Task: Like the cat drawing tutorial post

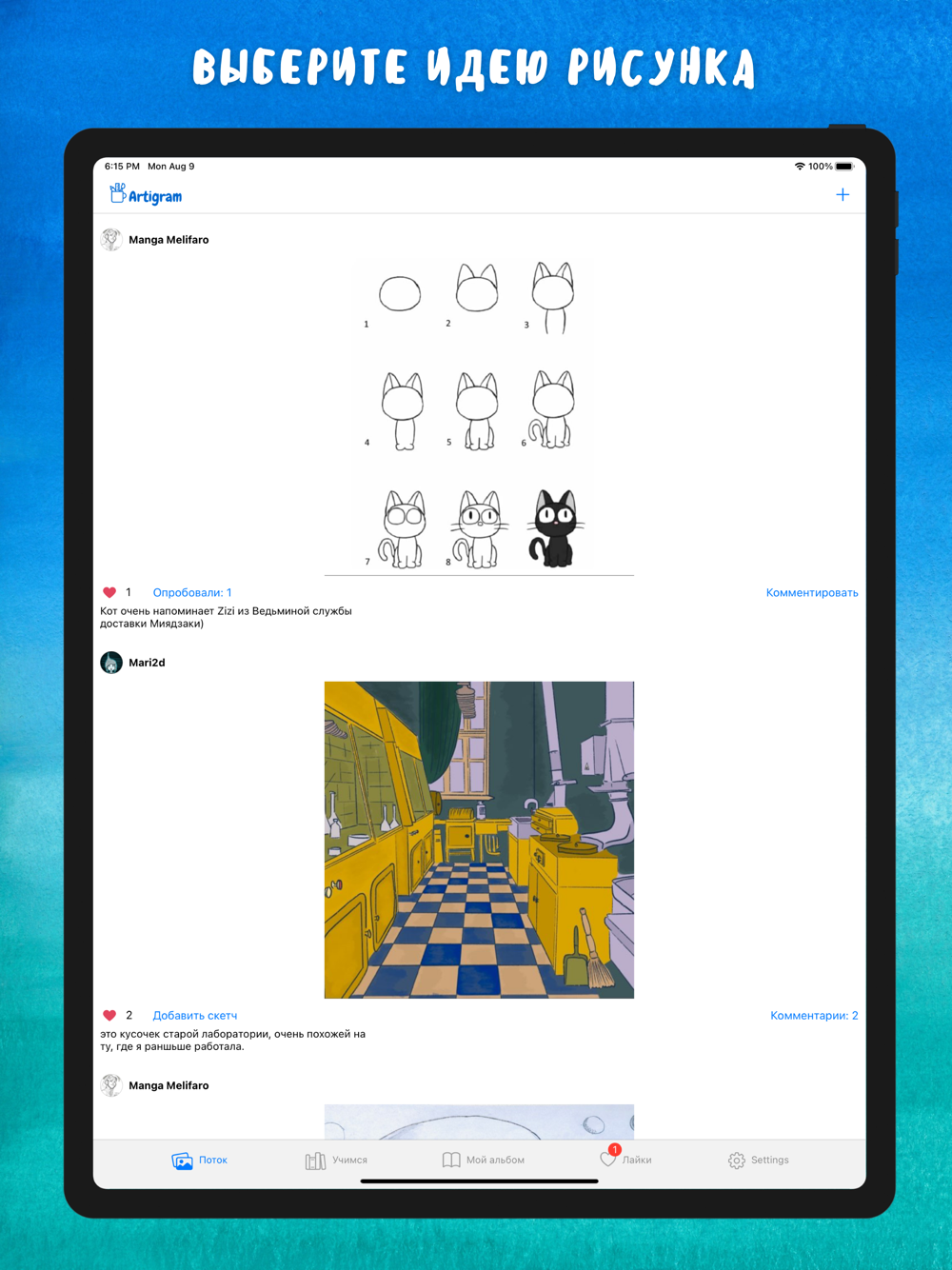Action: (109, 592)
